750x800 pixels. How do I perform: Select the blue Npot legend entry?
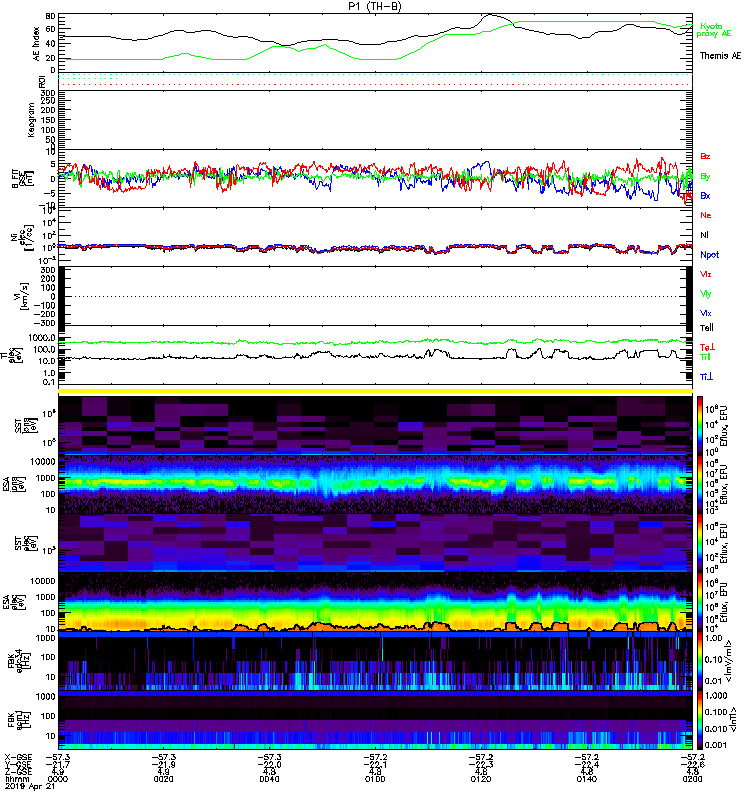pos(709,255)
